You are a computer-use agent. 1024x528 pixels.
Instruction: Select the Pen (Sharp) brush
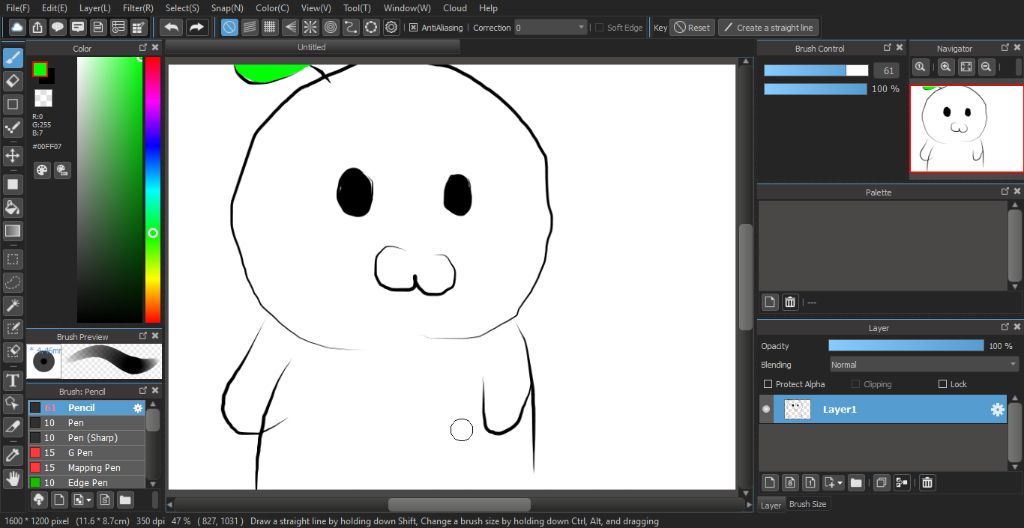(x=86, y=437)
